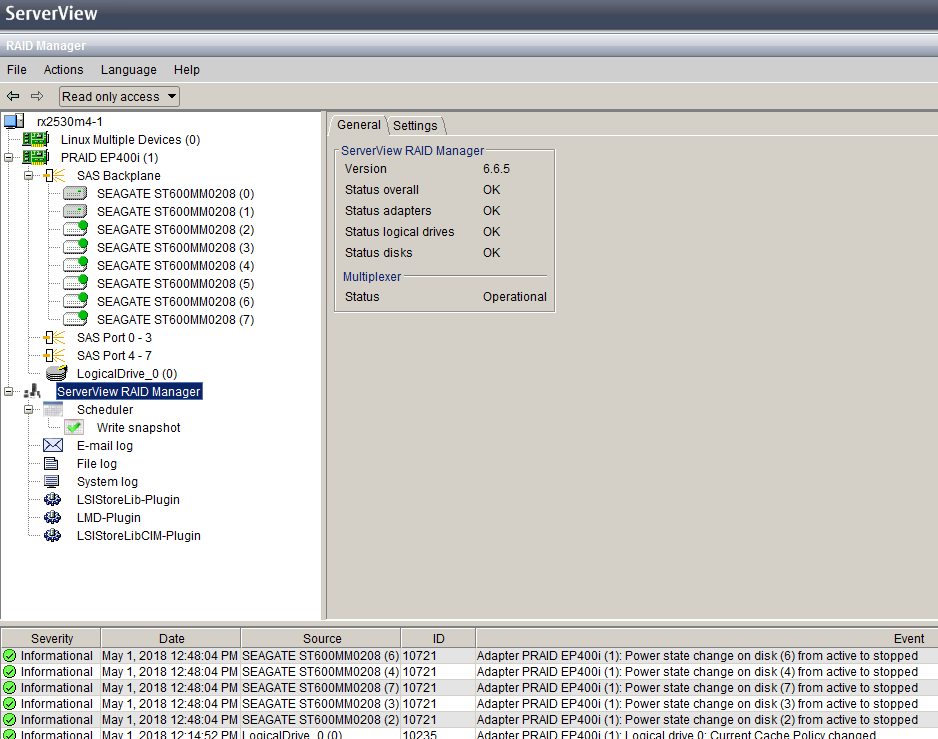This screenshot has height=739, width=938.
Task: Open the Actions menu
Action: click(x=63, y=69)
